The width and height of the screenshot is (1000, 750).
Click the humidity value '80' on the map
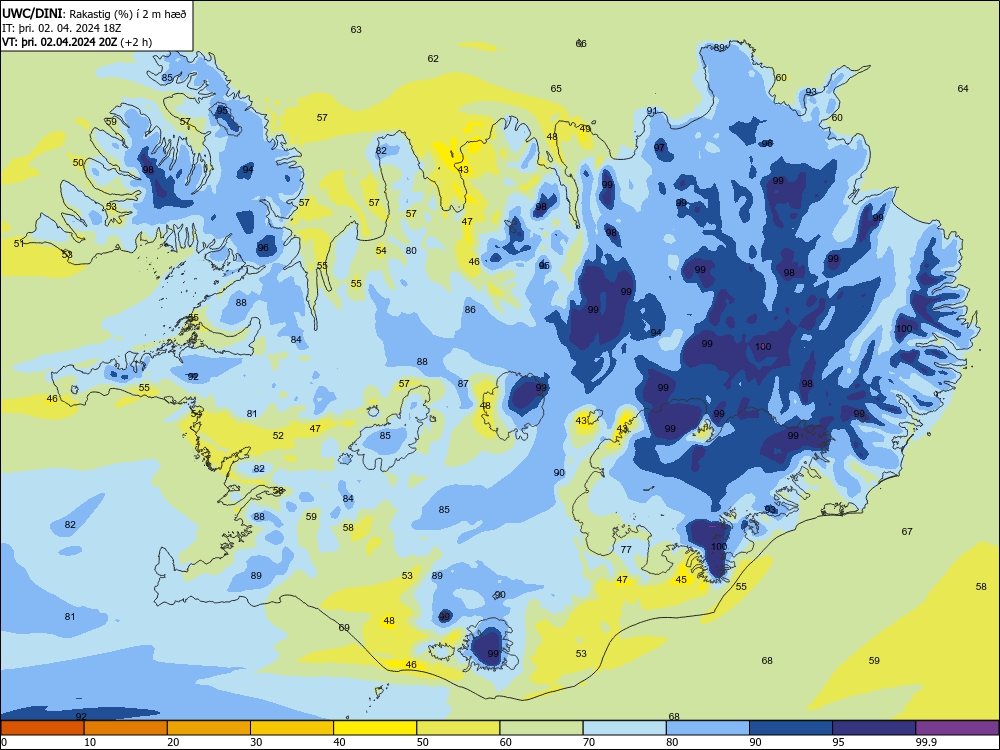411,251
